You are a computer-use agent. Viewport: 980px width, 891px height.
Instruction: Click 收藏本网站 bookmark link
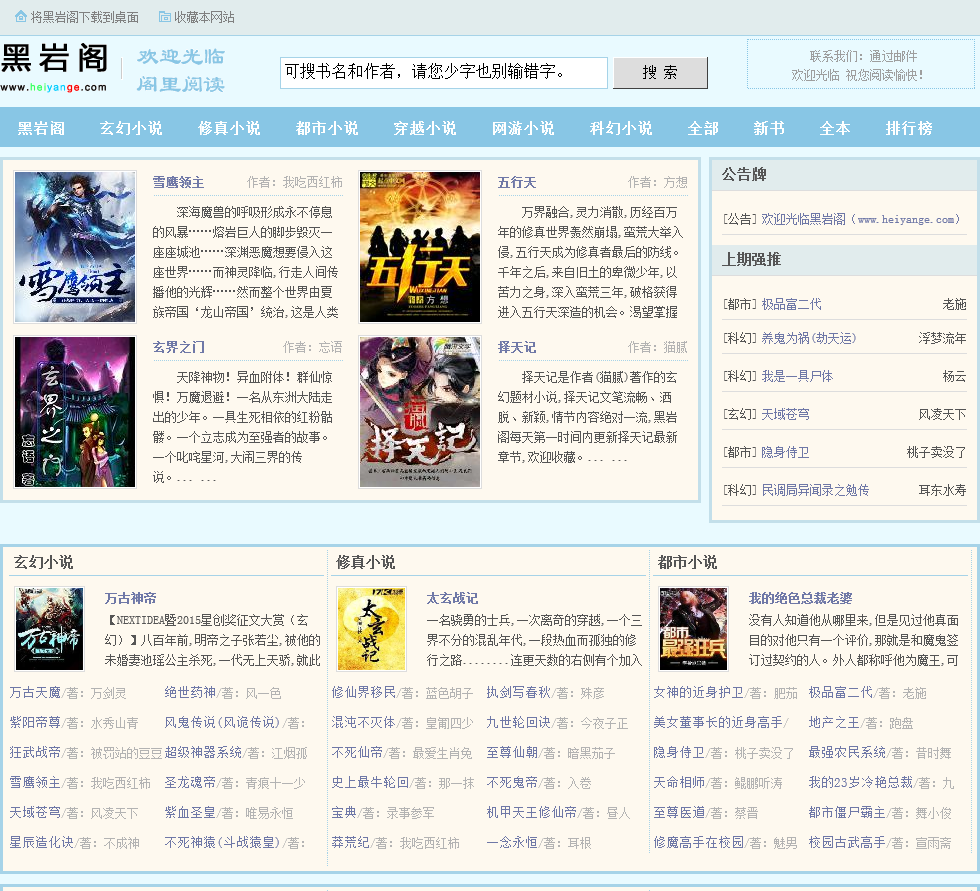point(204,17)
